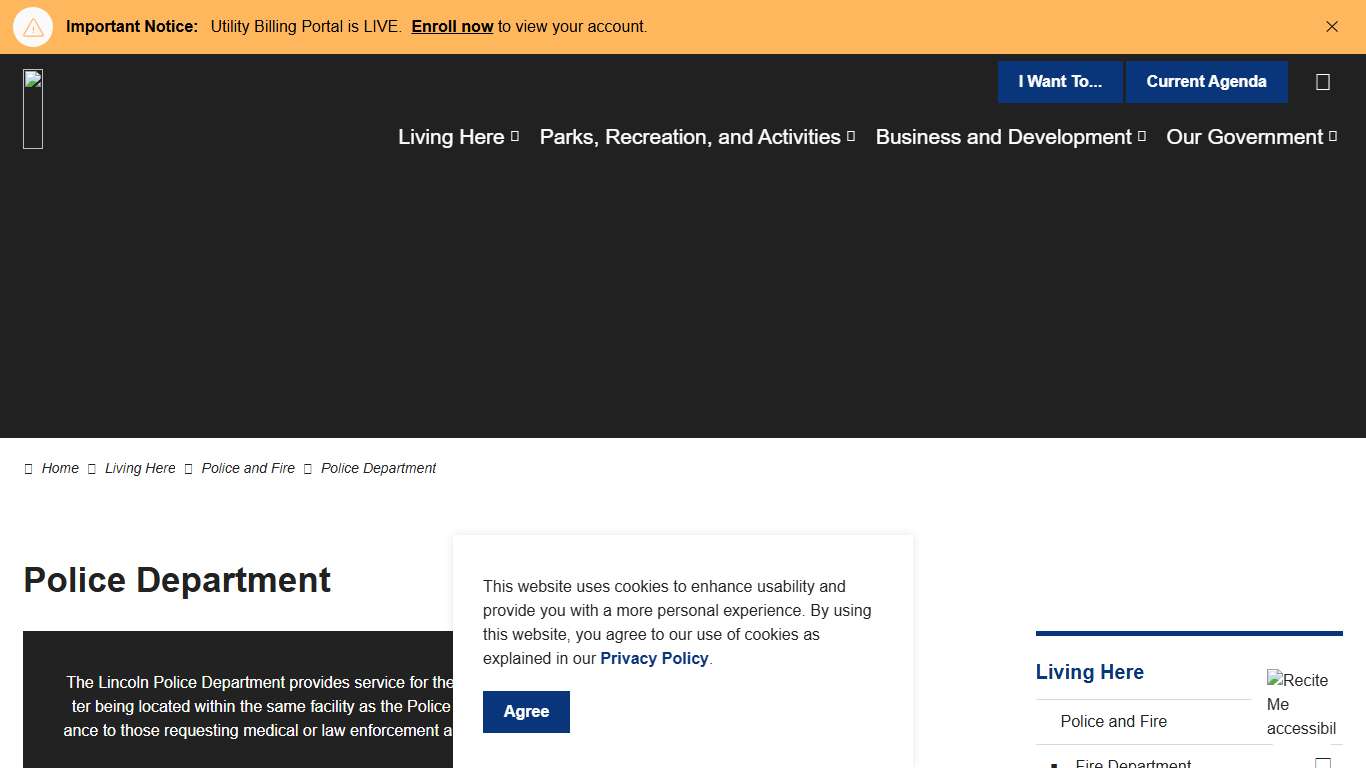Click the I Want To... button
The height and width of the screenshot is (768, 1366).
1059,82
